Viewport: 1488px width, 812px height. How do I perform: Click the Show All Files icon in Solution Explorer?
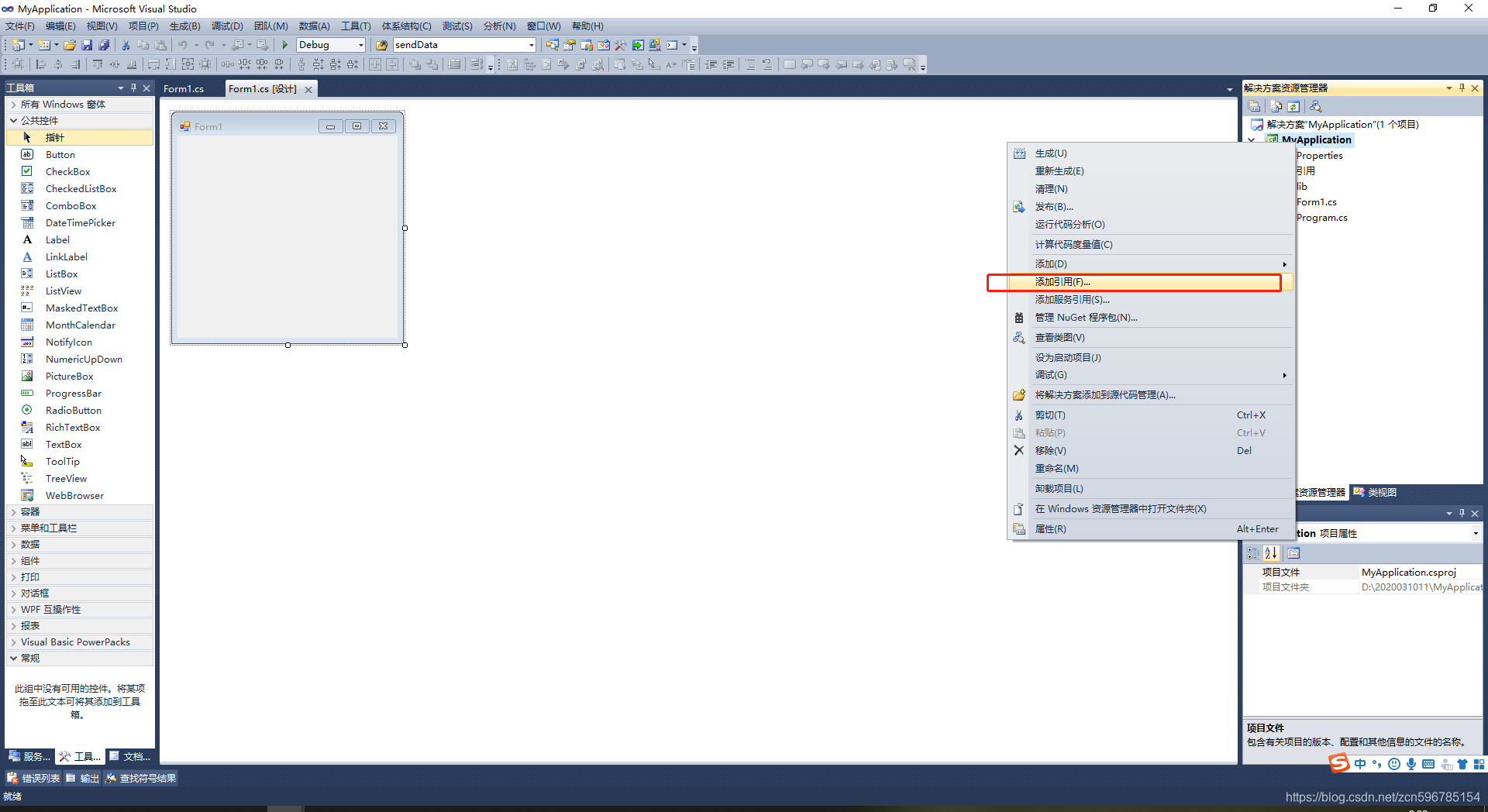(x=1276, y=106)
